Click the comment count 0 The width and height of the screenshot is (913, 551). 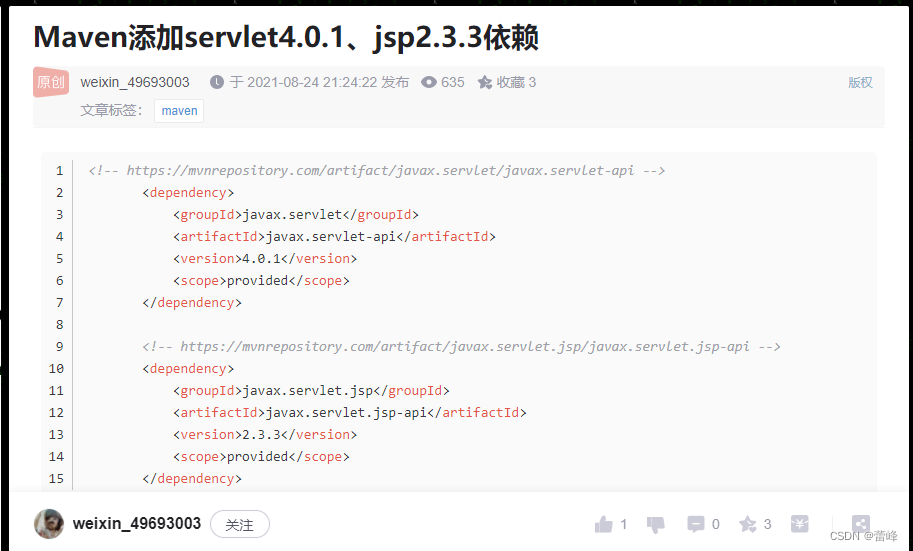point(716,524)
